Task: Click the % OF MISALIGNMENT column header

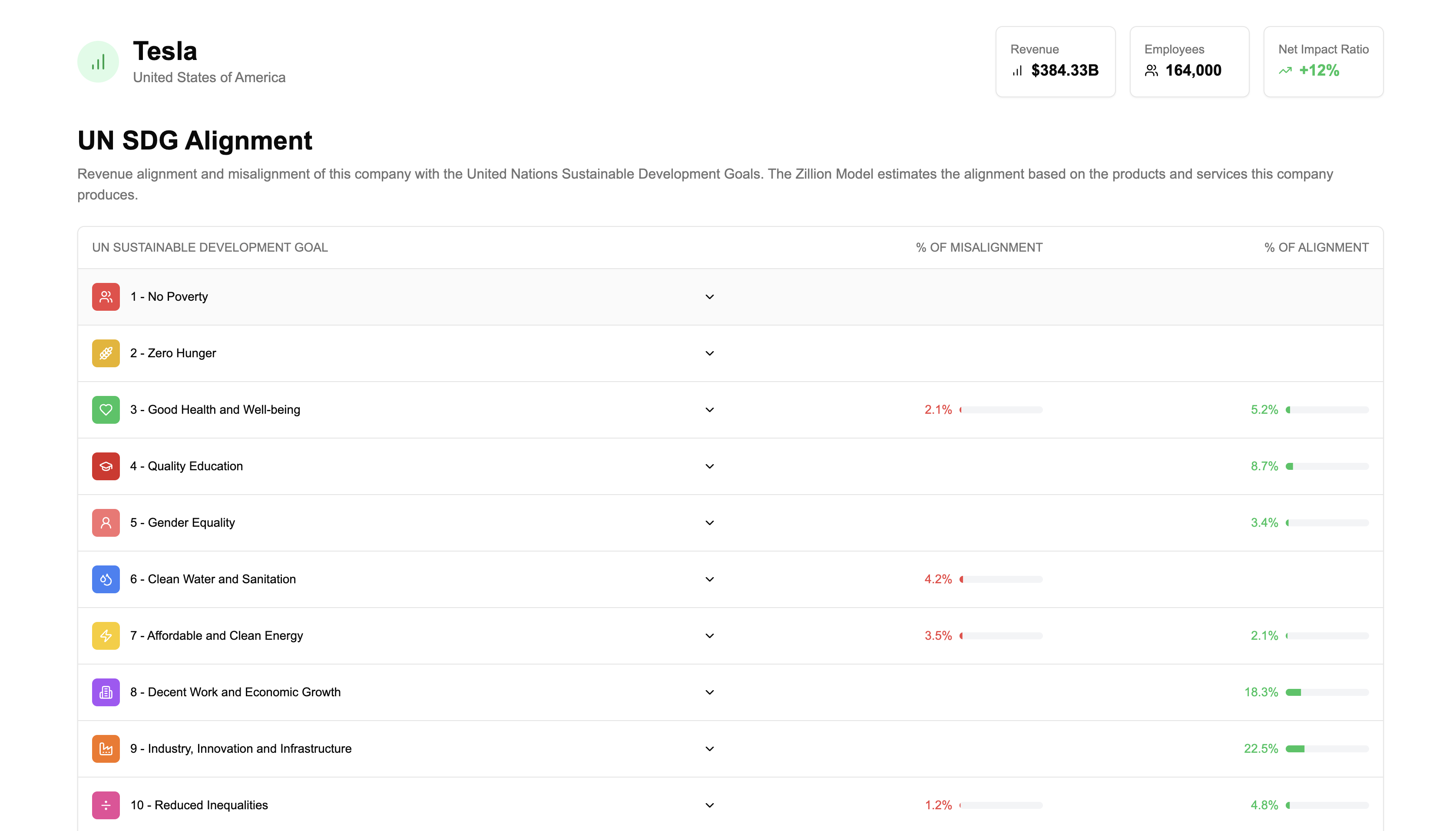Action: 979,248
